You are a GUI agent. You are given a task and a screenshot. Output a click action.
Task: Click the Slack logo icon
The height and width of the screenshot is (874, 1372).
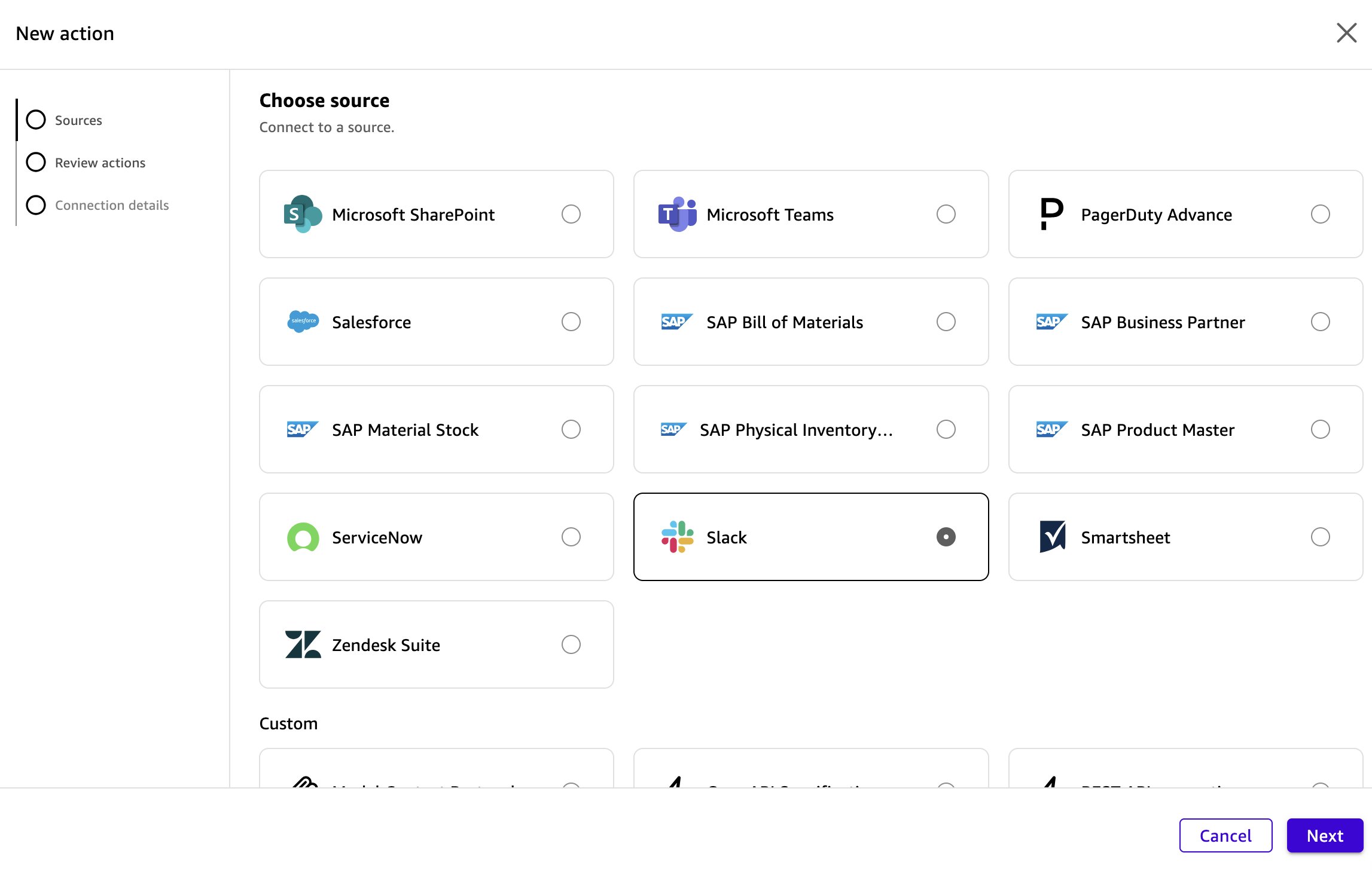click(676, 537)
